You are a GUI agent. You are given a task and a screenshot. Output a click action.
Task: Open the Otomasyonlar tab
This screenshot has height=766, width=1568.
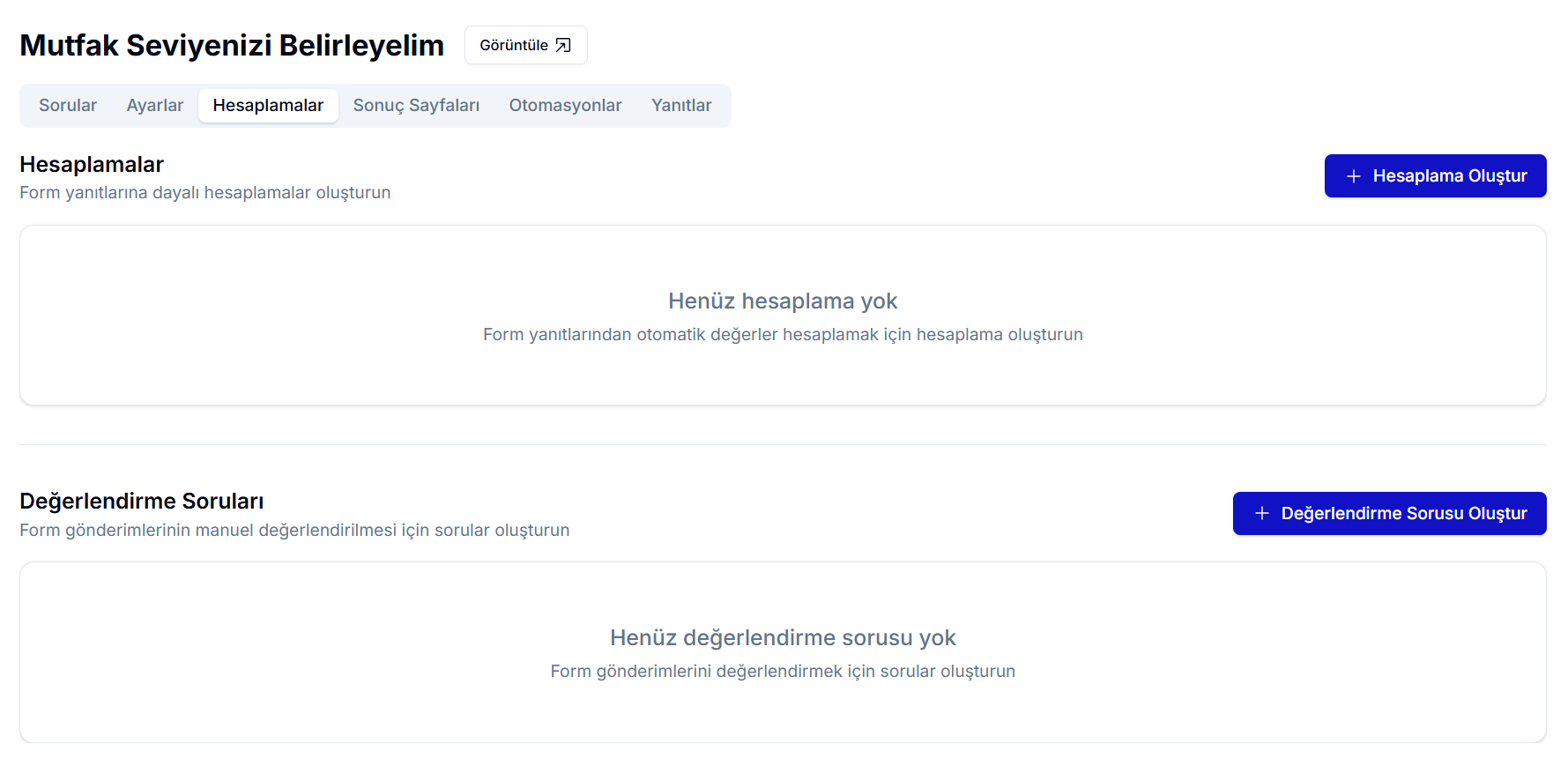(565, 105)
